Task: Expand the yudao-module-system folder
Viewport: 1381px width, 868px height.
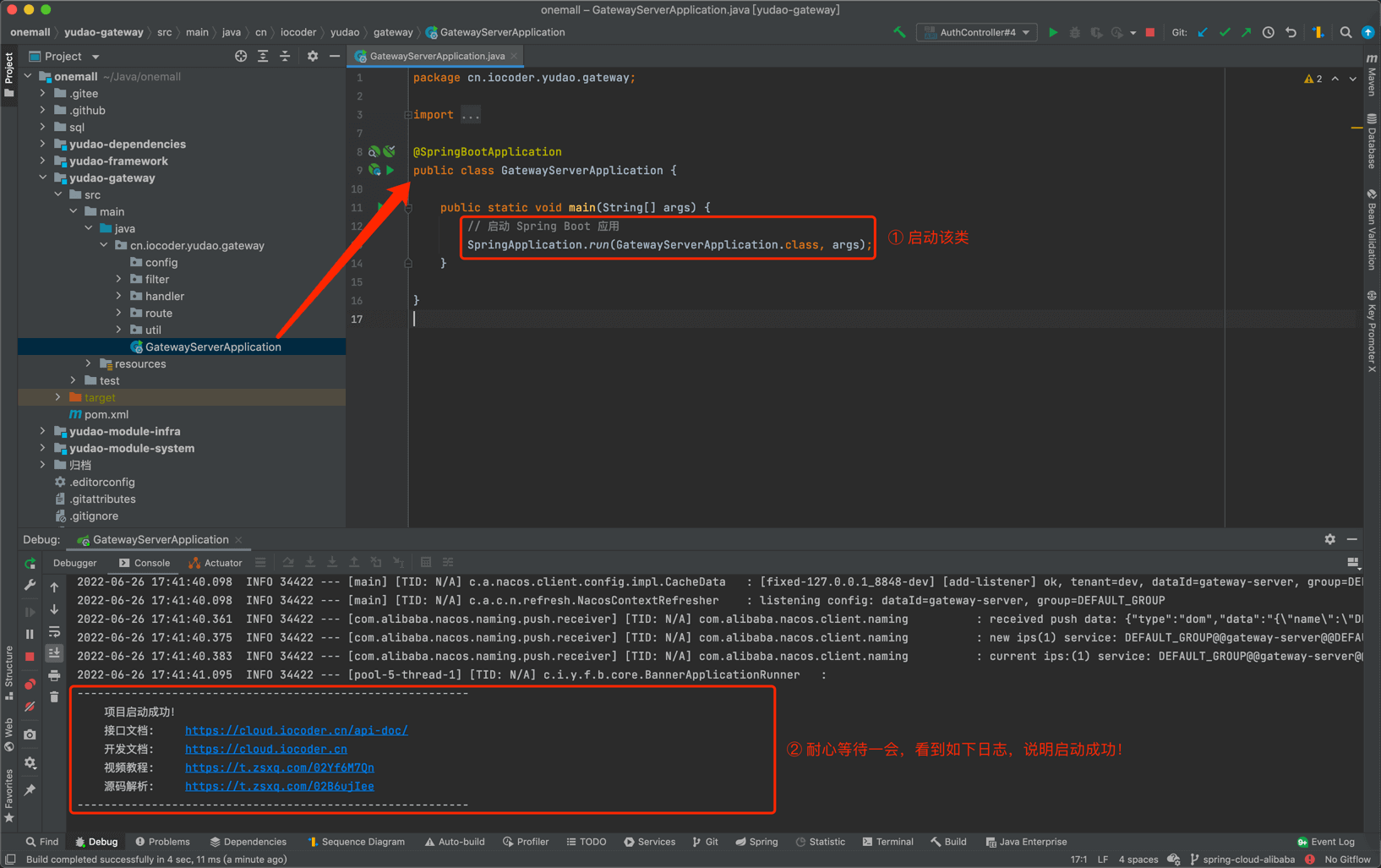Action: [43, 448]
